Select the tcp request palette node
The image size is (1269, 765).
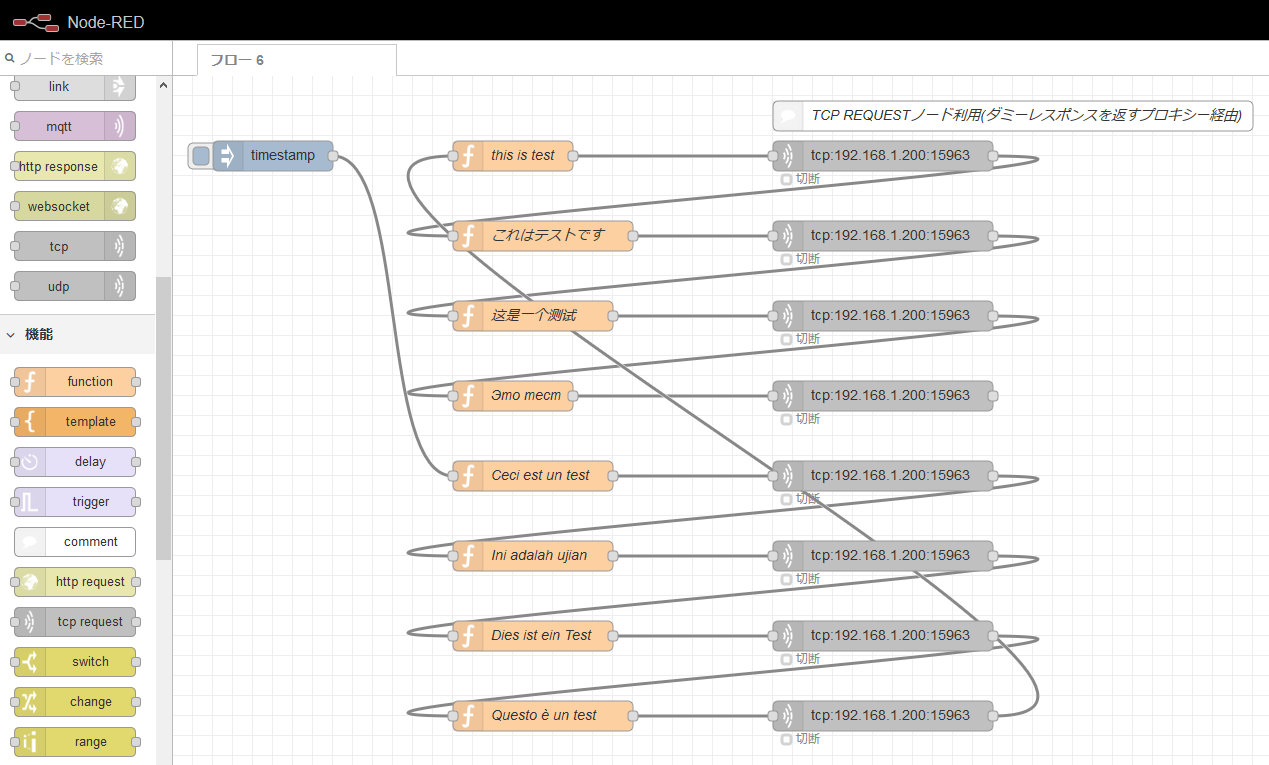point(75,622)
